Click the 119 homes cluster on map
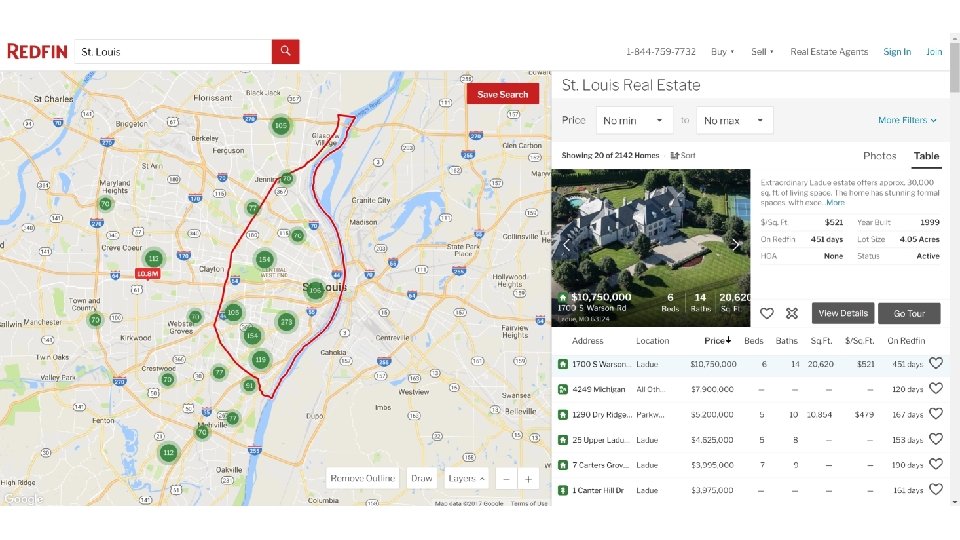The height and width of the screenshot is (540, 960). point(261,359)
